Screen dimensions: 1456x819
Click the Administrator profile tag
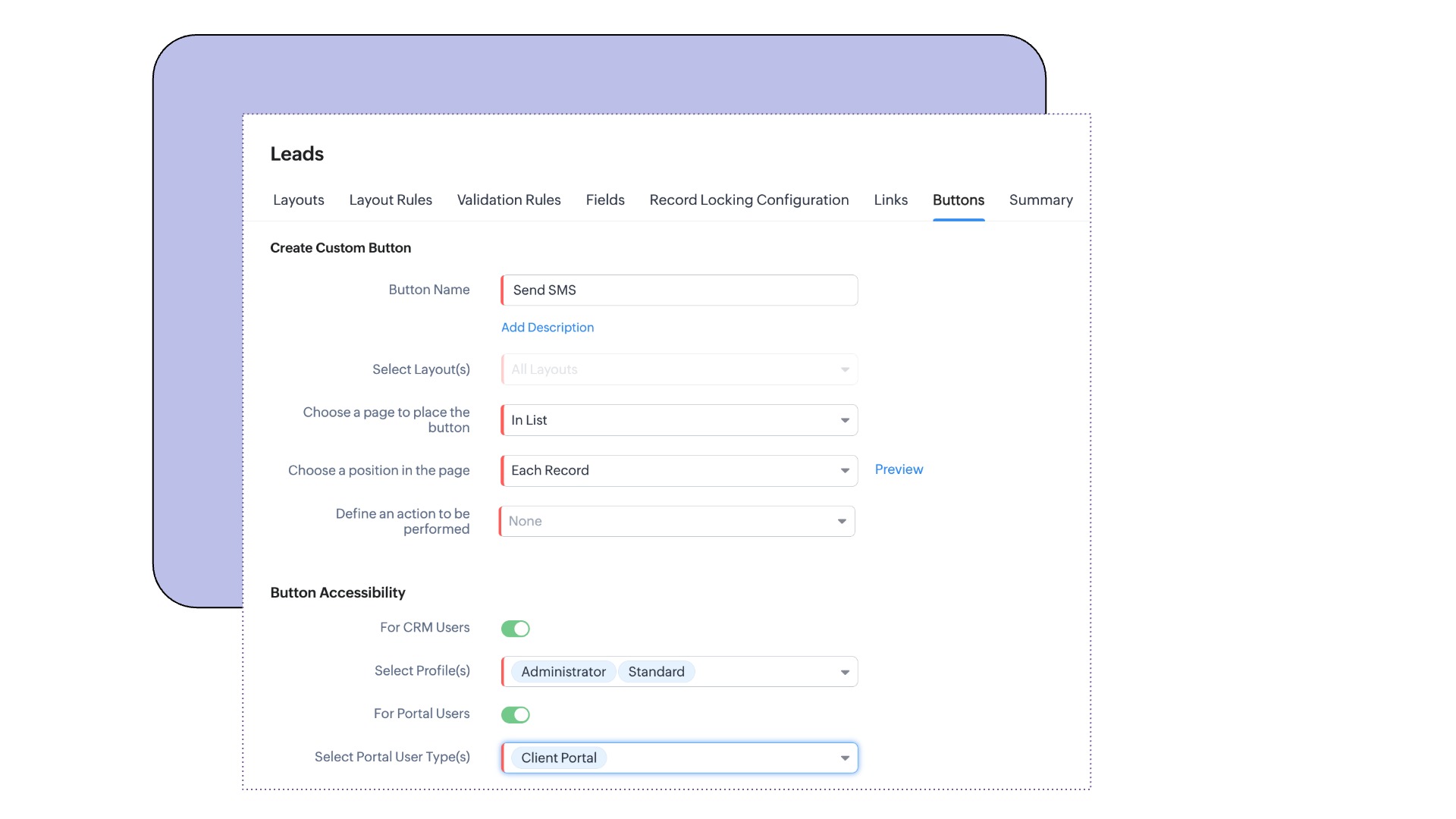pos(563,672)
